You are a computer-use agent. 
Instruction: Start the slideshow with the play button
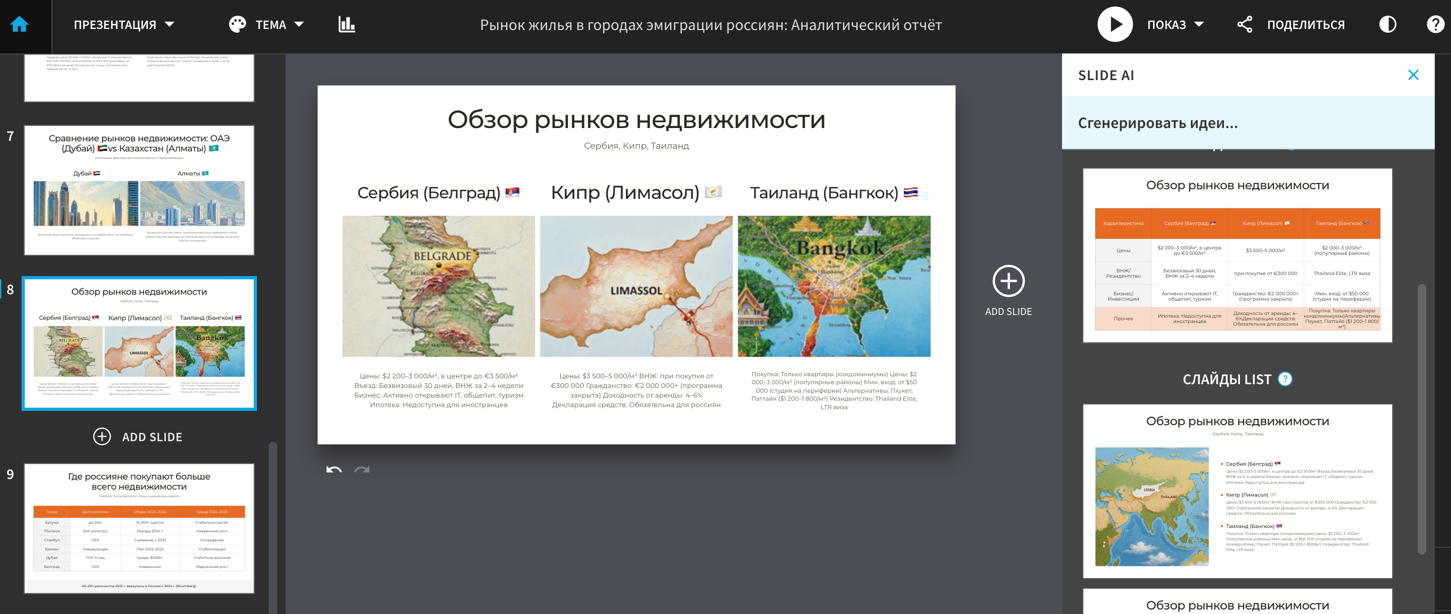(x=1115, y=25)
